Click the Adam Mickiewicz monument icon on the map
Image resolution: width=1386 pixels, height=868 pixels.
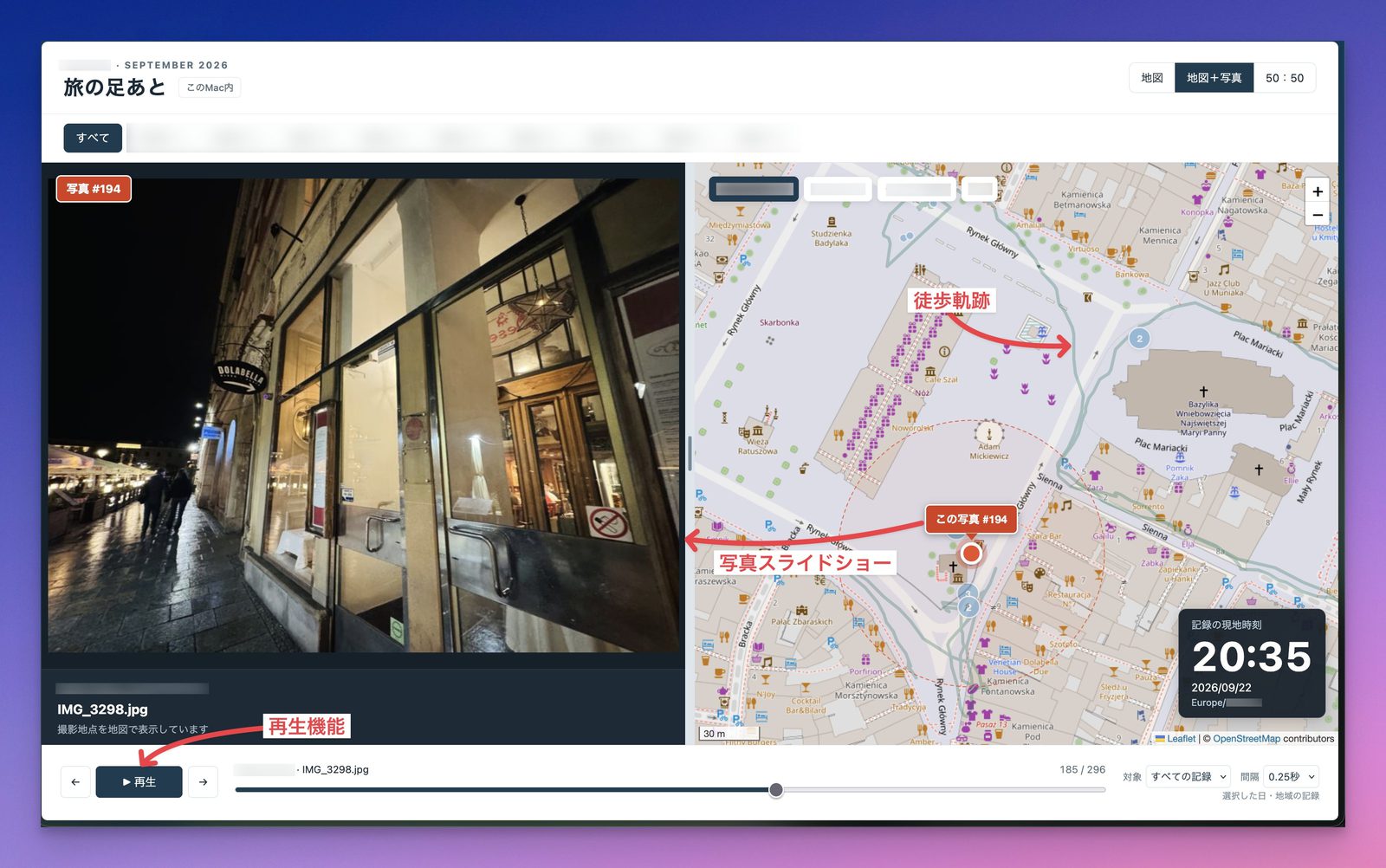tap(988, 433)
